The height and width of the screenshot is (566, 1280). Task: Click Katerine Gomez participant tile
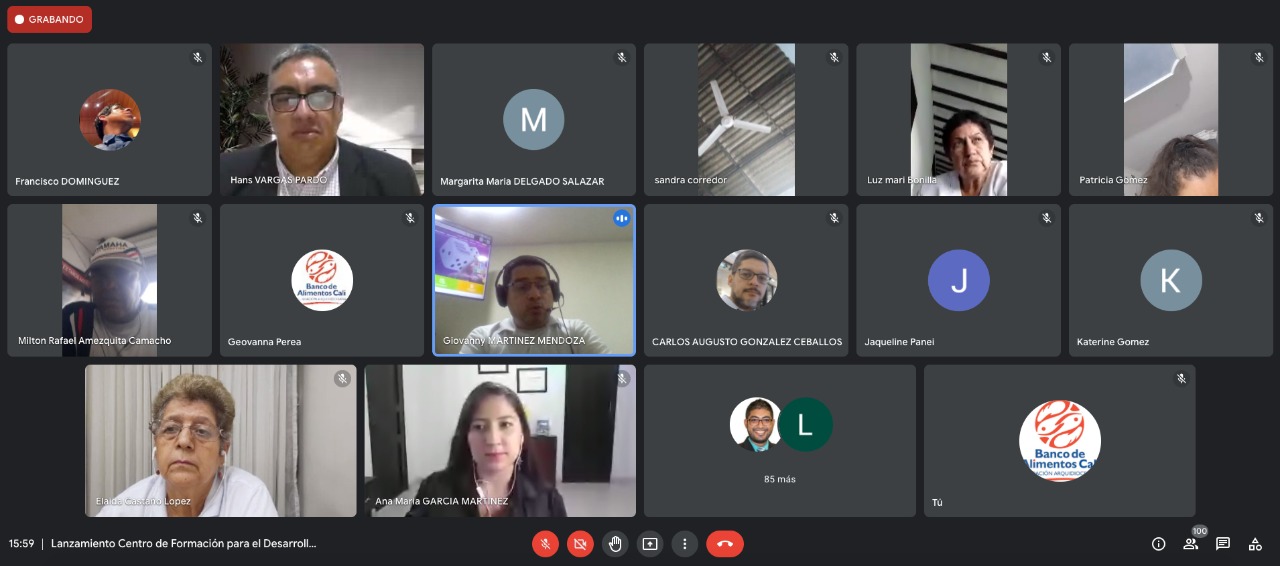point(1171,280)
